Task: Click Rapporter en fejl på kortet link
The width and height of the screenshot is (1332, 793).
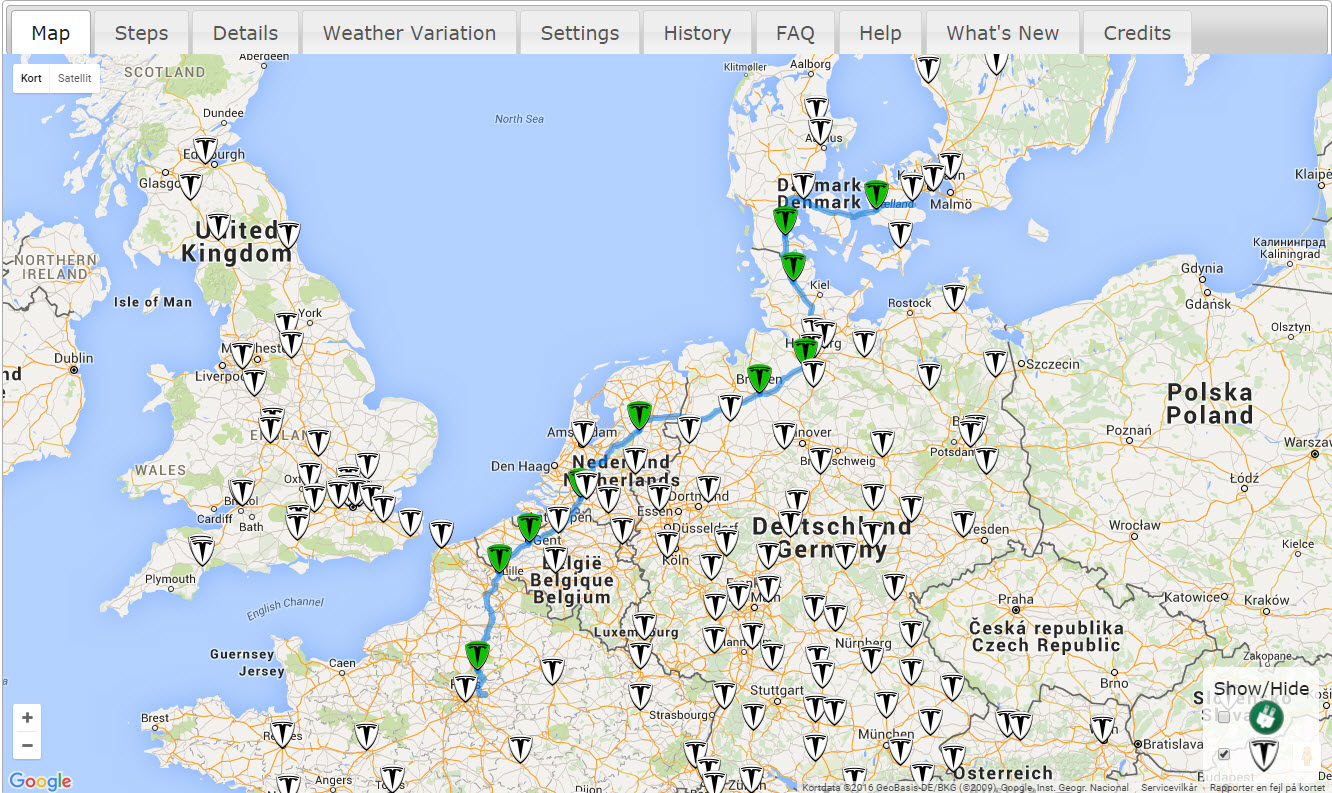Action: point(1267,787)
